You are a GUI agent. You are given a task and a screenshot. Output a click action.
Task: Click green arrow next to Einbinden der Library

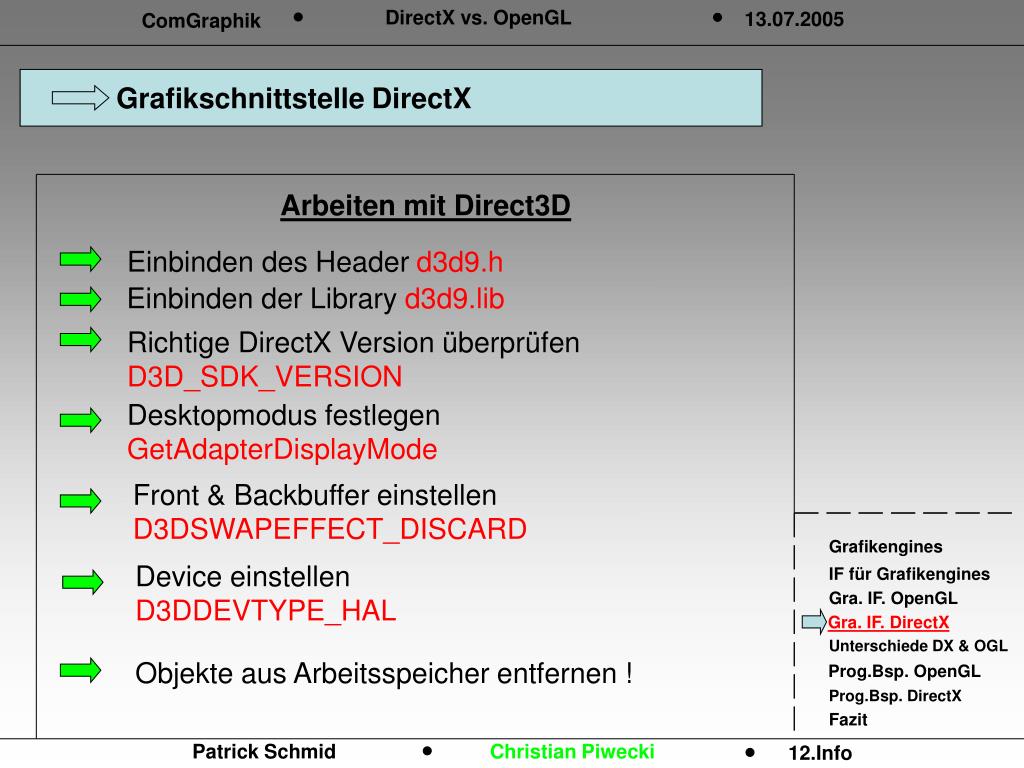(80, 299)
